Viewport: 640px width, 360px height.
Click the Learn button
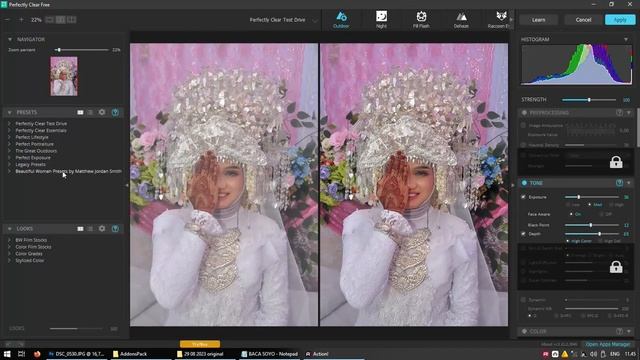coord(538,20)
